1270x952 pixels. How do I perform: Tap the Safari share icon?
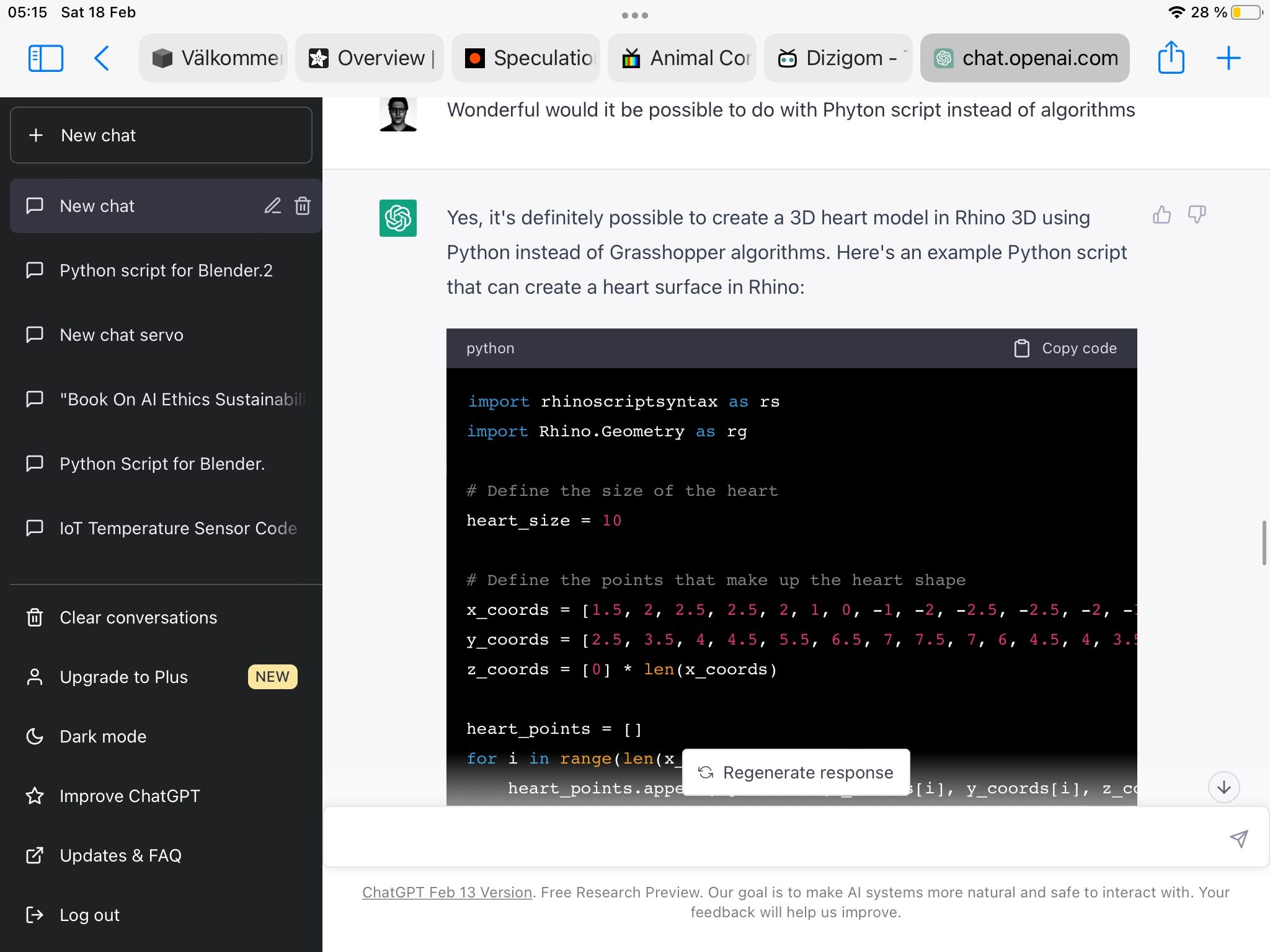coord(1171,58)
